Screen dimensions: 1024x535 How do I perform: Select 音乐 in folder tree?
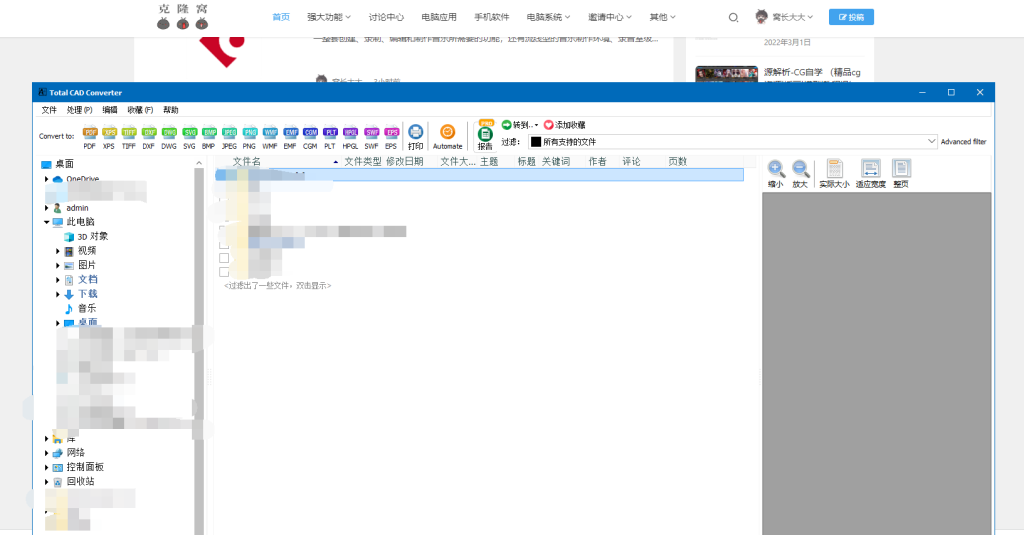[x=87, y=308]
